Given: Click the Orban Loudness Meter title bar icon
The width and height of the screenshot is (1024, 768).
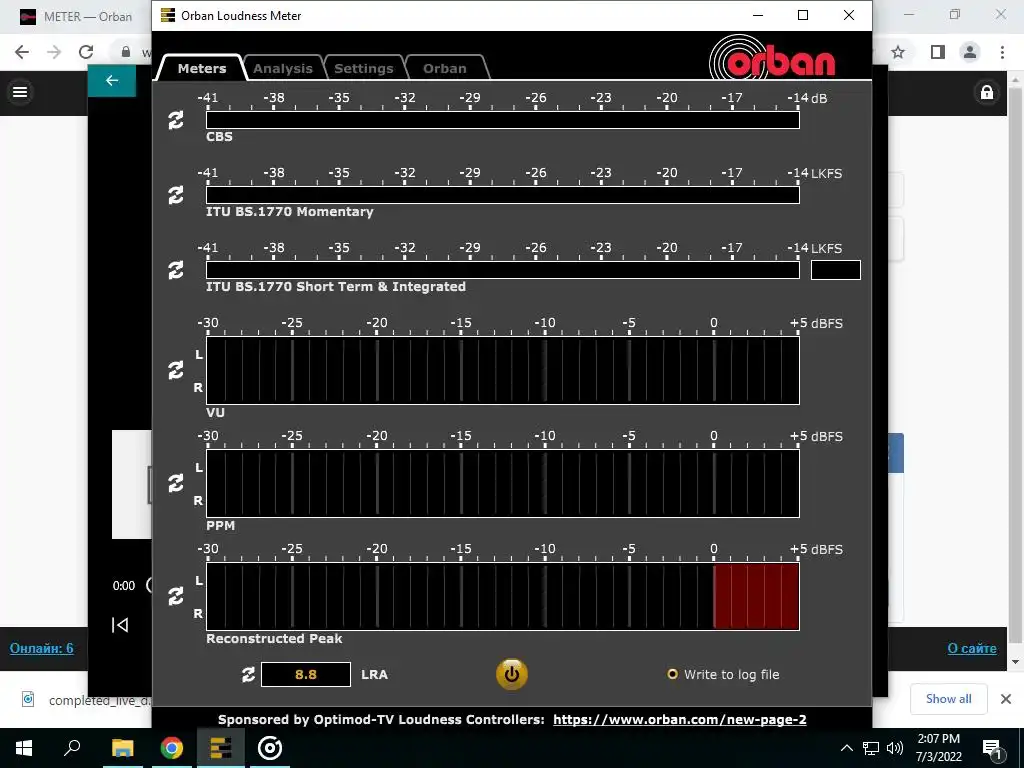Looking at the screenshot, I should [x=168, y=15].
